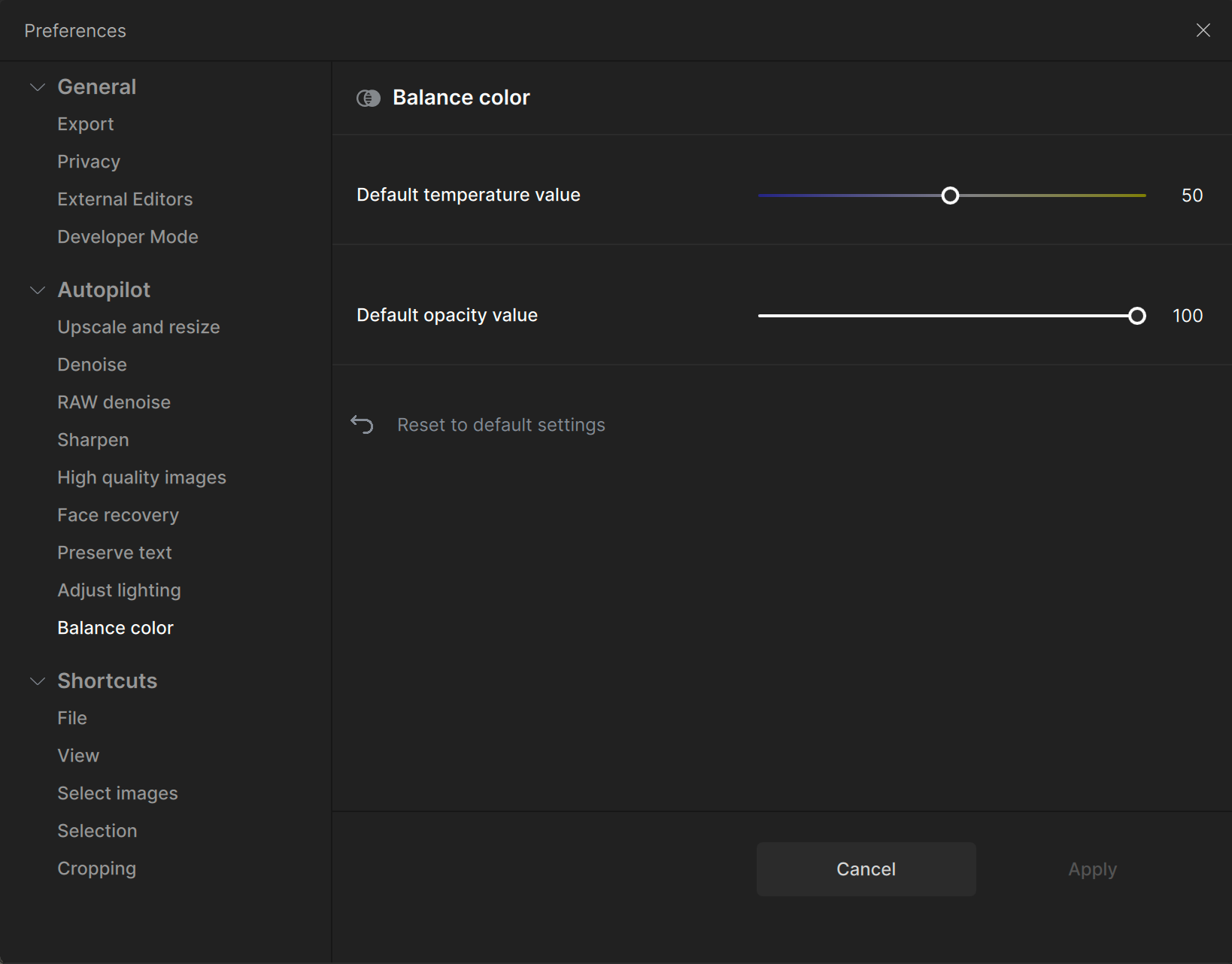Open Selection shortcuts
The width and height of the screenshot is (1232, 964).
(x=98, y=831)
